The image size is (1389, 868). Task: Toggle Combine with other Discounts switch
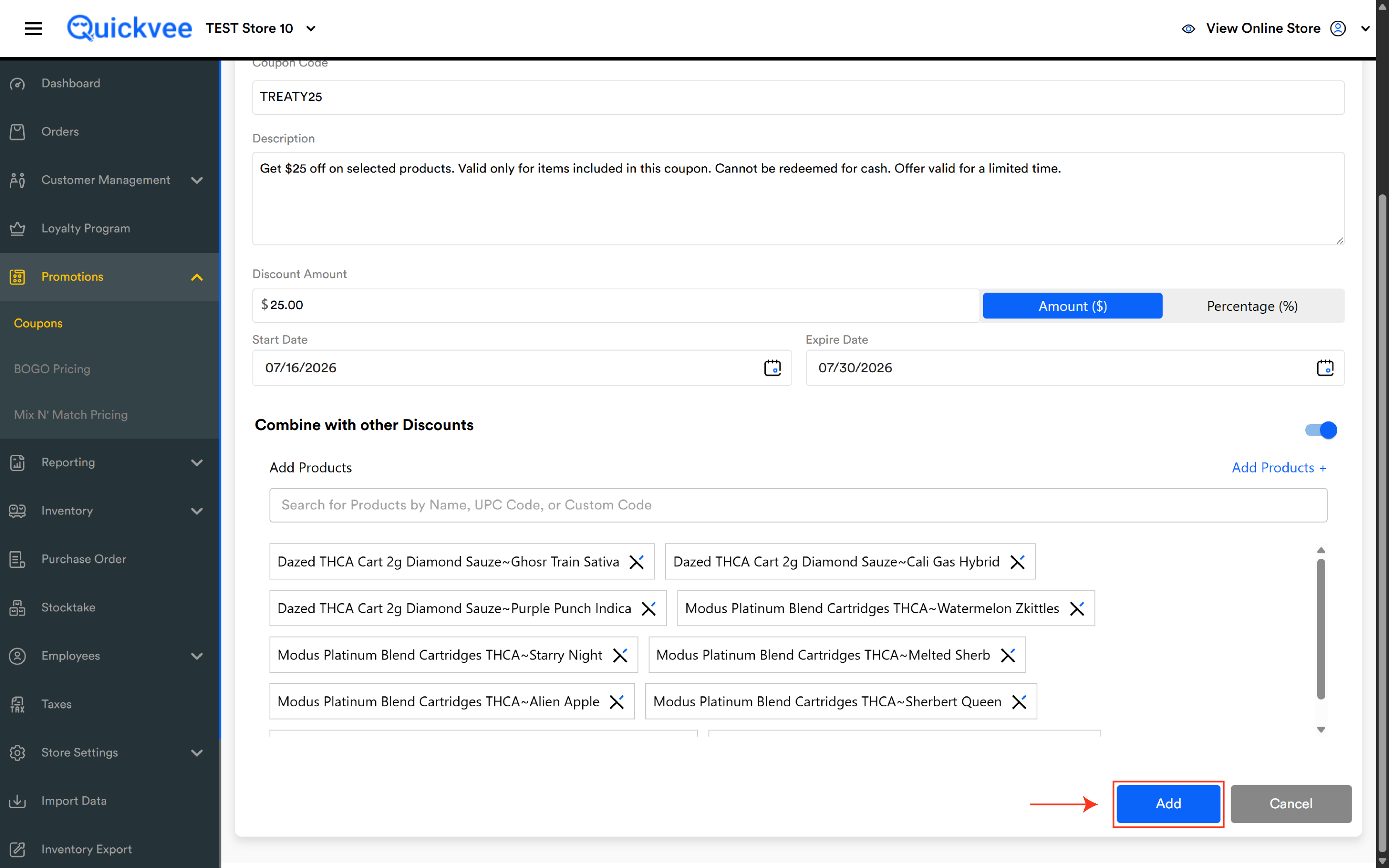[1320, 429]
